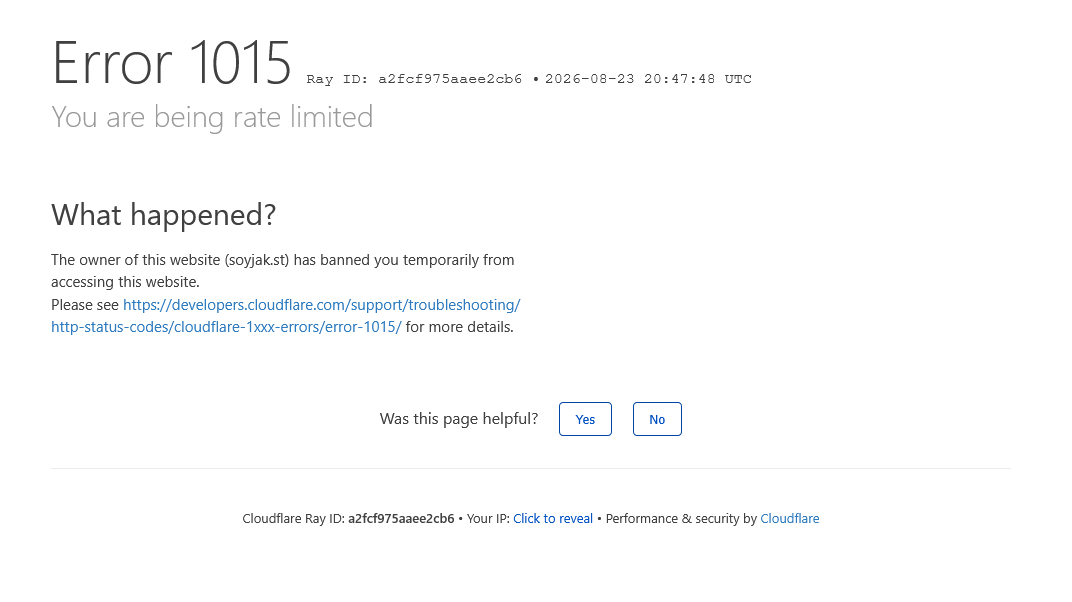Click the link line starting with http-status-codes
Viewport: 1072px width, 602px height.
point(226,327)
